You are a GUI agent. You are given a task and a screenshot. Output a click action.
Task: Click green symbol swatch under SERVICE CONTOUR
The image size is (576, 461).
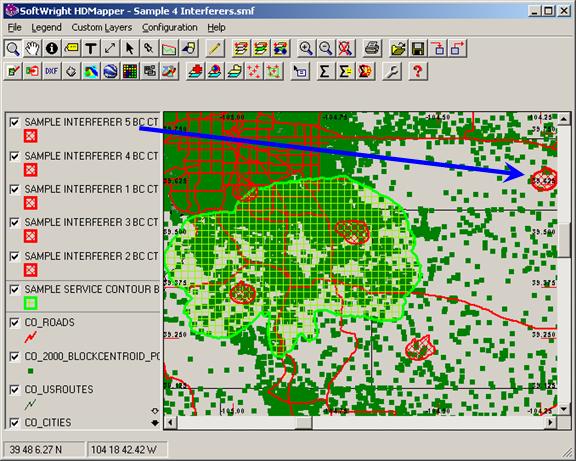[30, 303]
